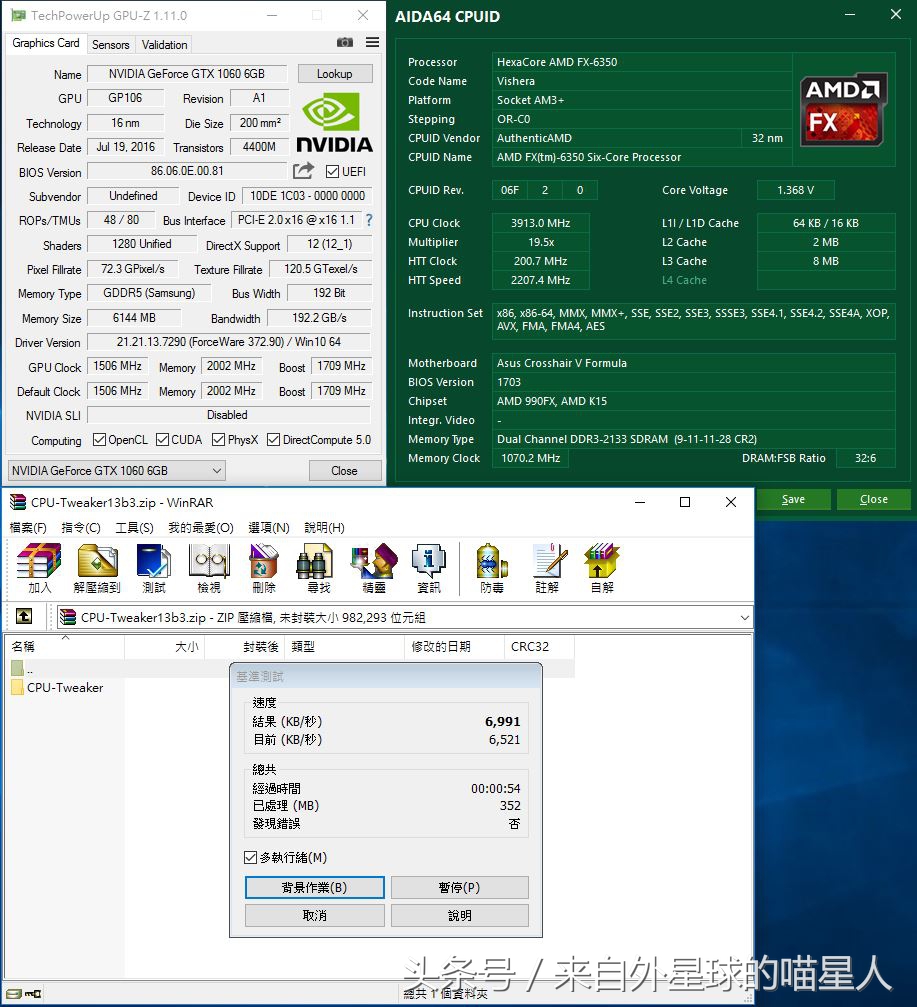Click the Help (說明) button in benchmark dialog

[460, 915]
